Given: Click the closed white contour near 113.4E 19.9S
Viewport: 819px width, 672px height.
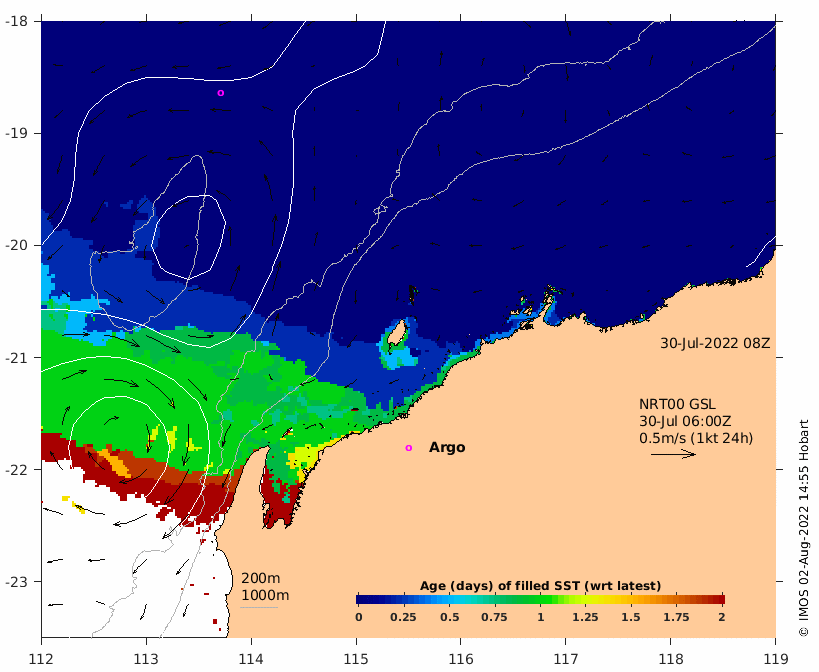Looking at the screenshot, I should click(189, 237).
